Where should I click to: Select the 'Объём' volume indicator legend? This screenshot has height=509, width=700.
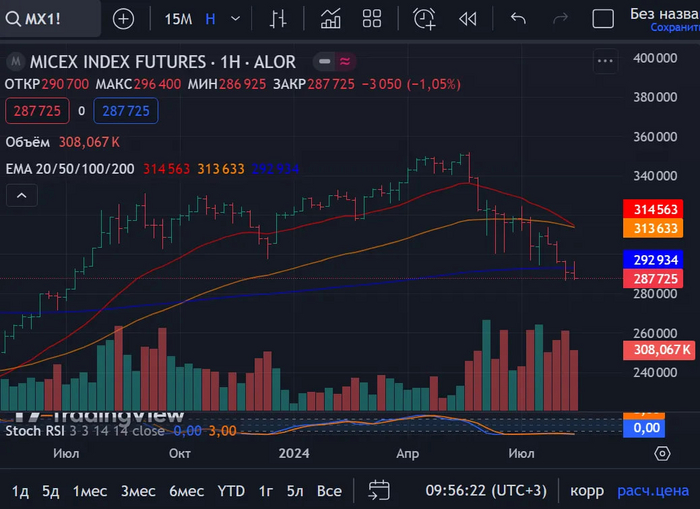[x=28, y=142]
